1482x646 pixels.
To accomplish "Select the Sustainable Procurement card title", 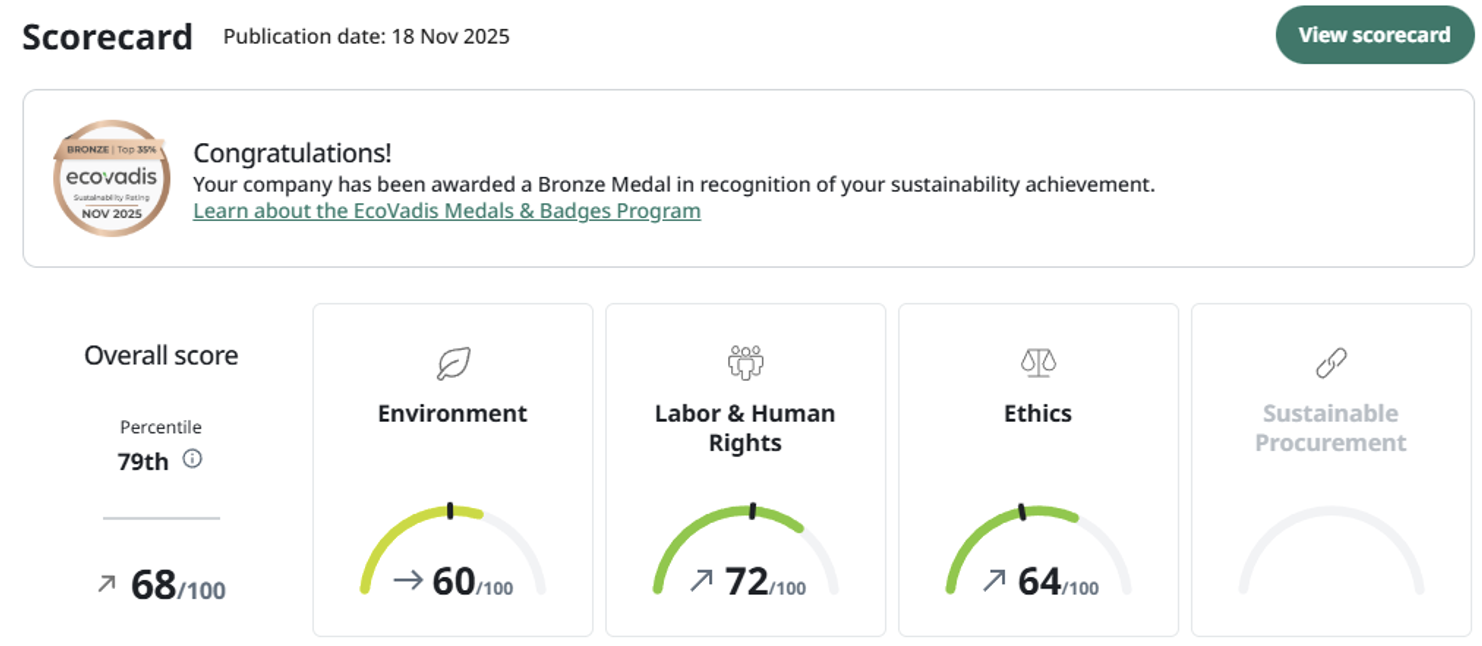I will (1330, 428).
